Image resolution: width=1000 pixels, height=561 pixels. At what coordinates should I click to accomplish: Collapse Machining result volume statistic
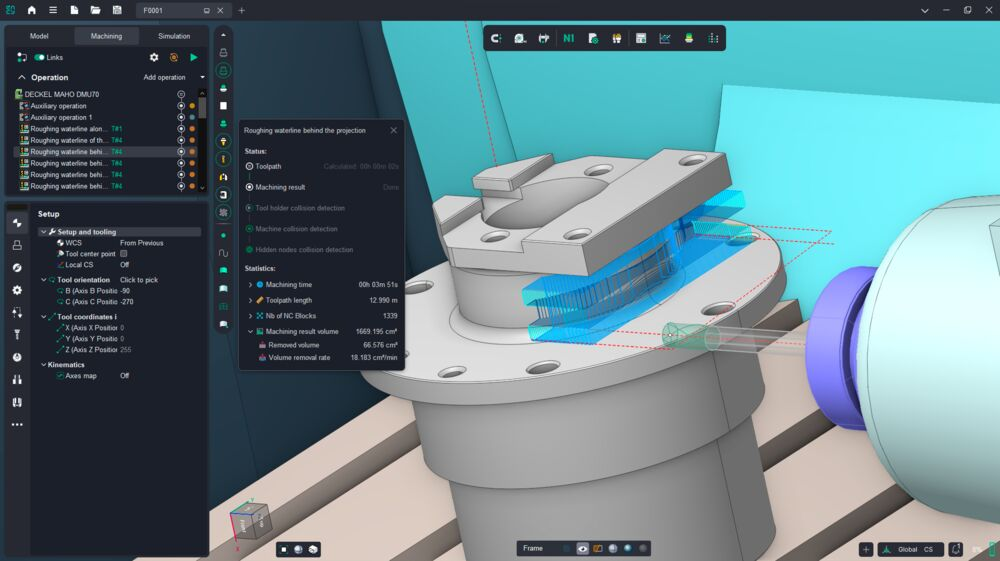pos(250,332)
